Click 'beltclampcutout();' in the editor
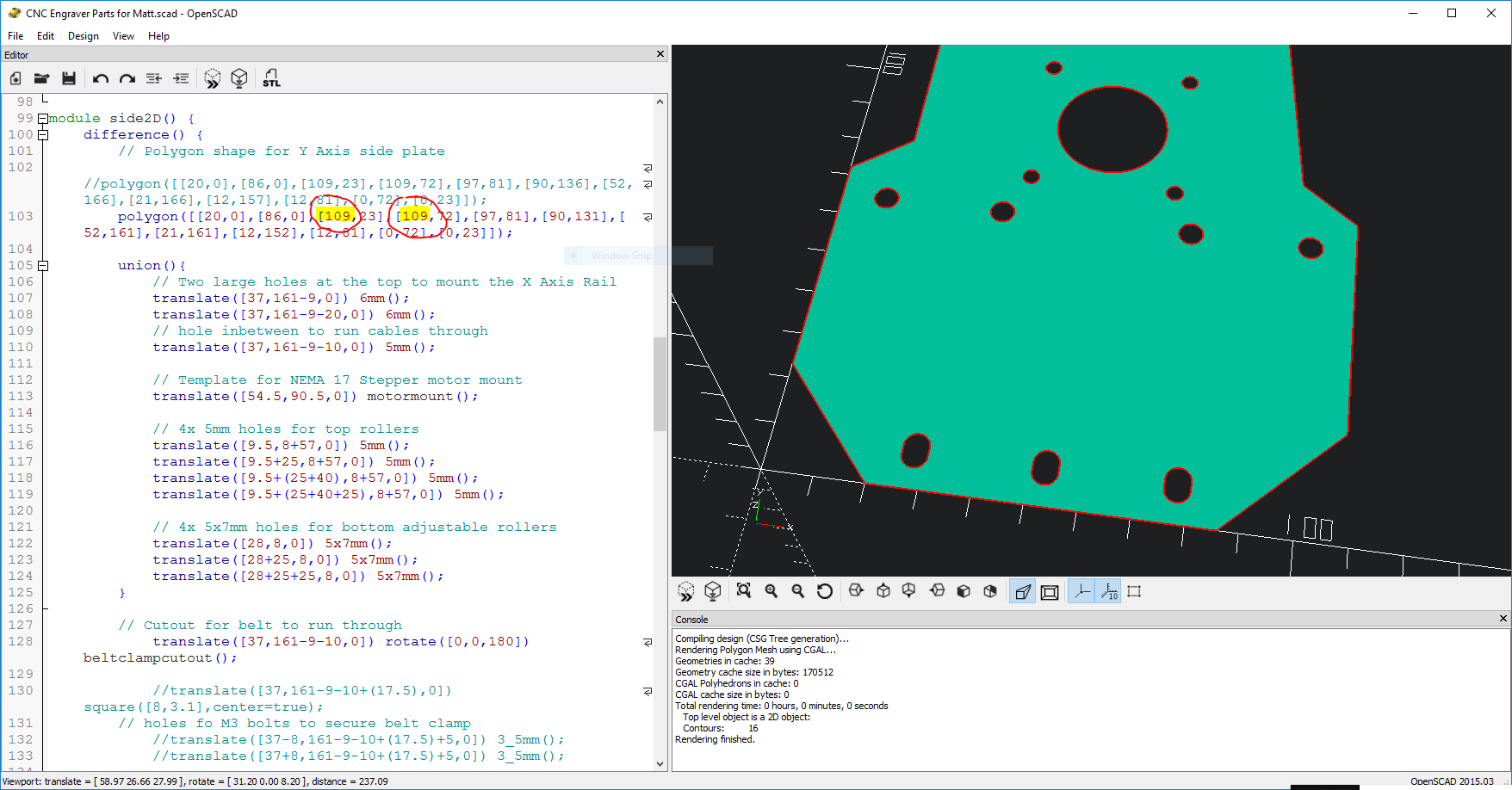 [x=160, y=658]
